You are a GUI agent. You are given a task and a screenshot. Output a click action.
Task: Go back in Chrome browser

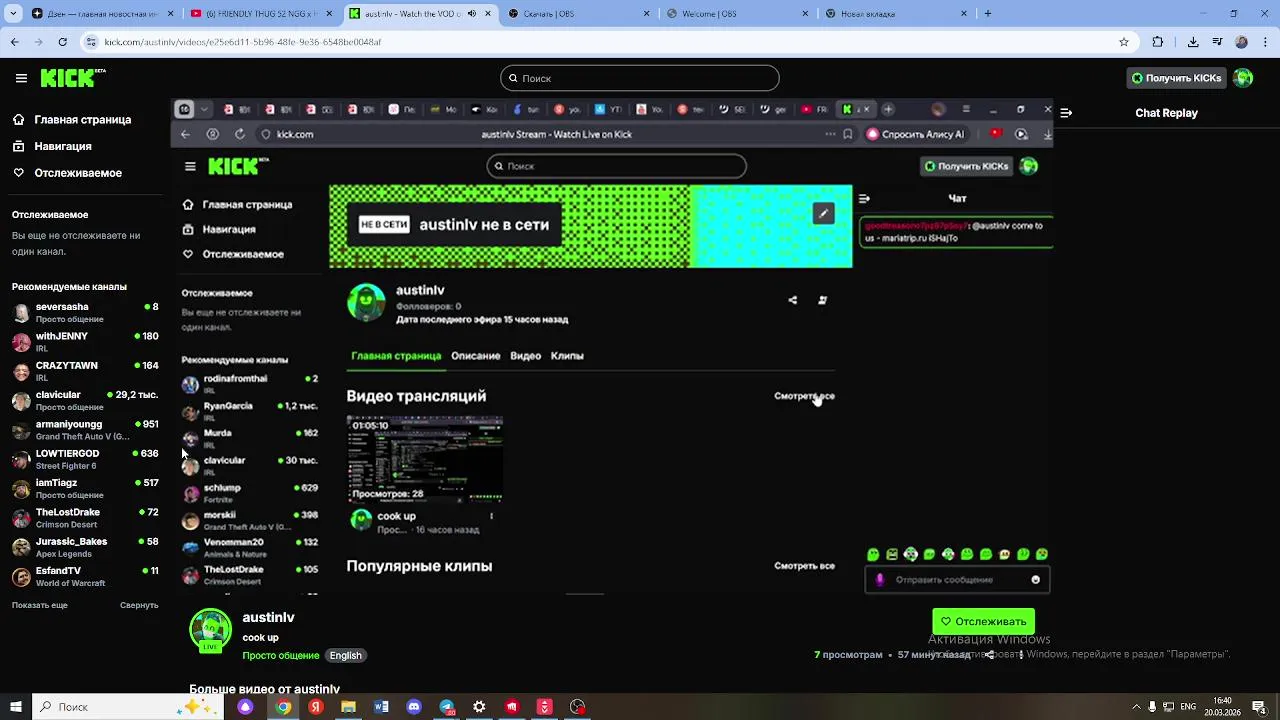point(14,42)
